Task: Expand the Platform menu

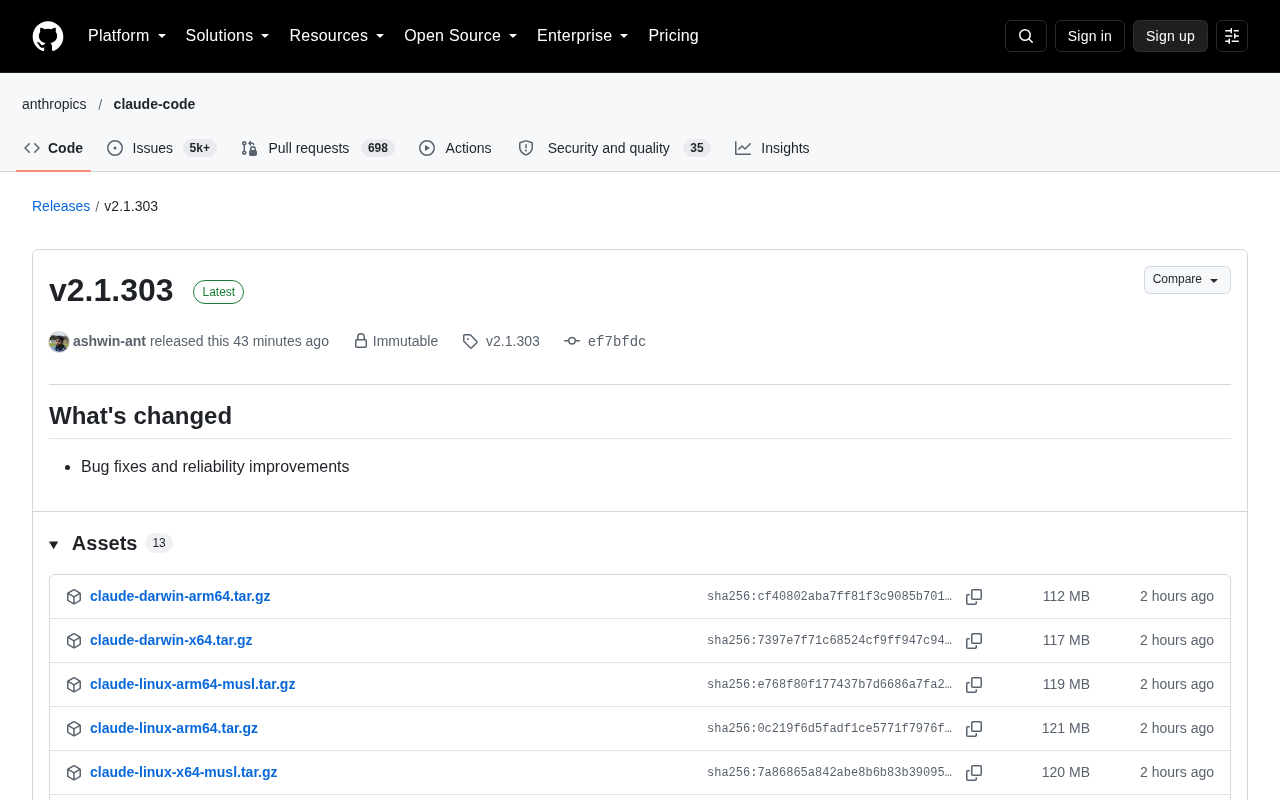Action: click(x=127, y=36)
